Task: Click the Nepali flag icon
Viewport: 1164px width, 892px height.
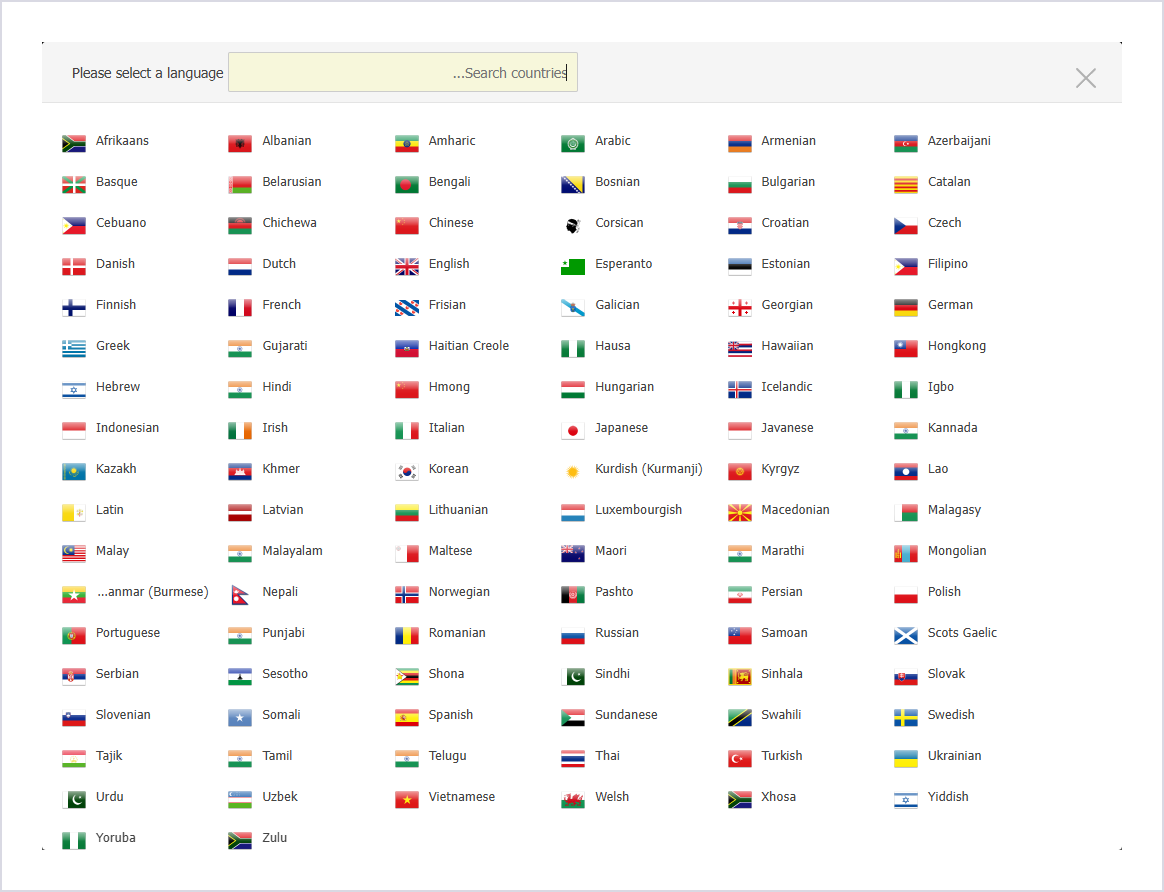Action: [x=240, y=594]
